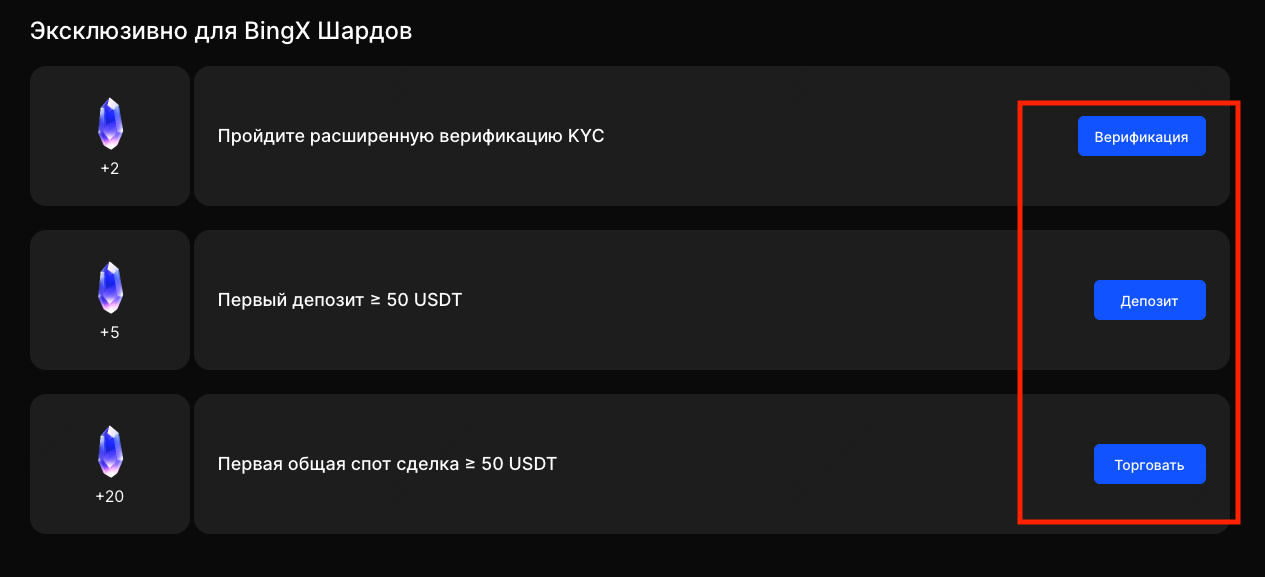Select the 'Пройдите расширенную верификацию KYC' task text
The width and height of the screenshot is (1265, 577).
click(410, 136)
